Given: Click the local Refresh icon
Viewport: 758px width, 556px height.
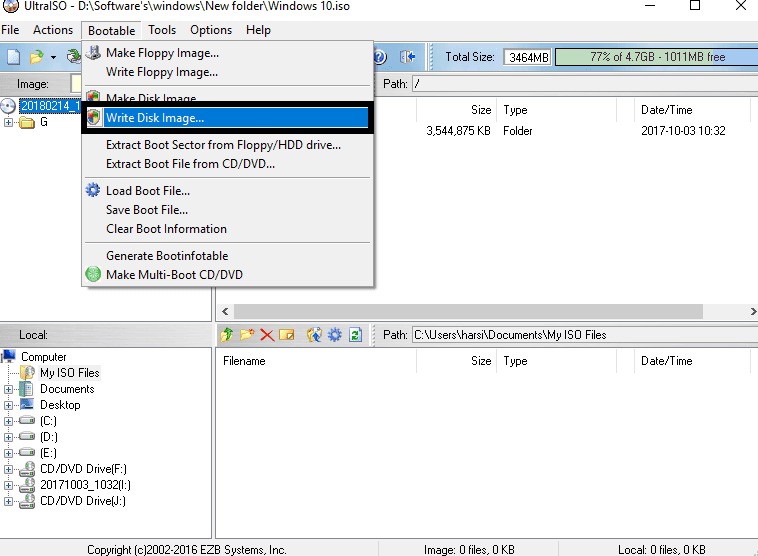Looking at the screenshot, I should [x=355, y=335].
